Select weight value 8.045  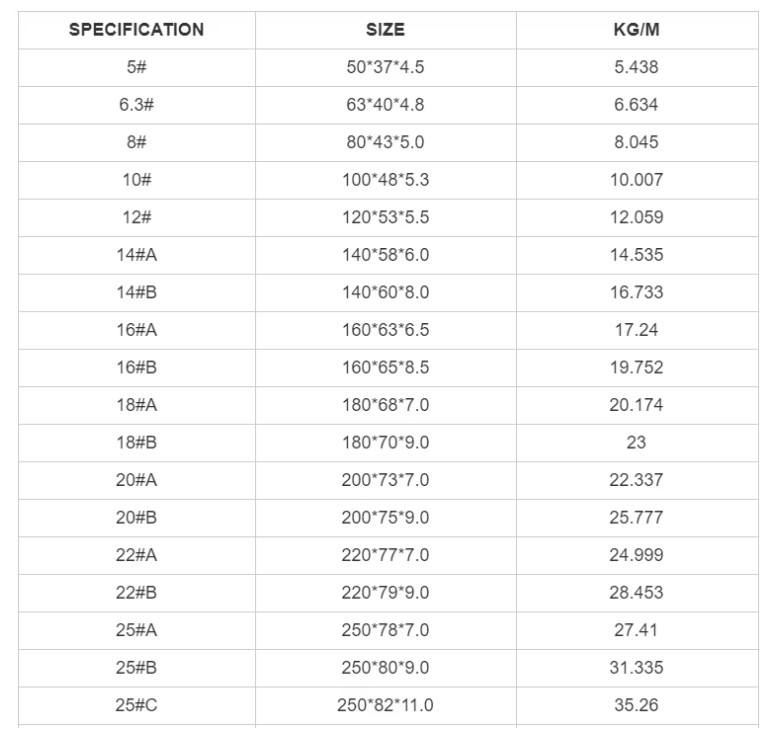pos(636,142)
